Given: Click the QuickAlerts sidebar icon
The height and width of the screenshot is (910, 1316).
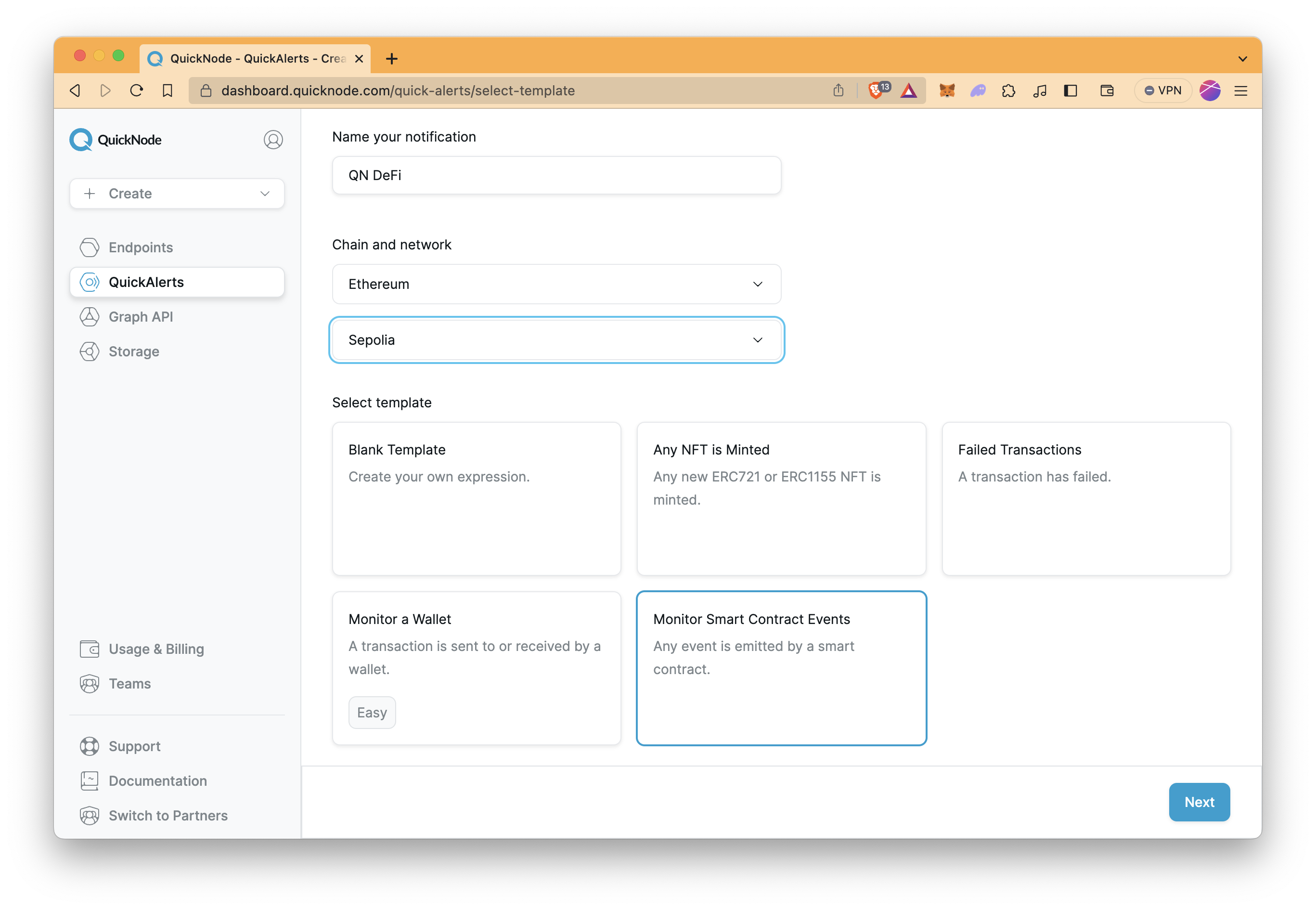Looking at the screenshot, I should click(x=90, y=282).
